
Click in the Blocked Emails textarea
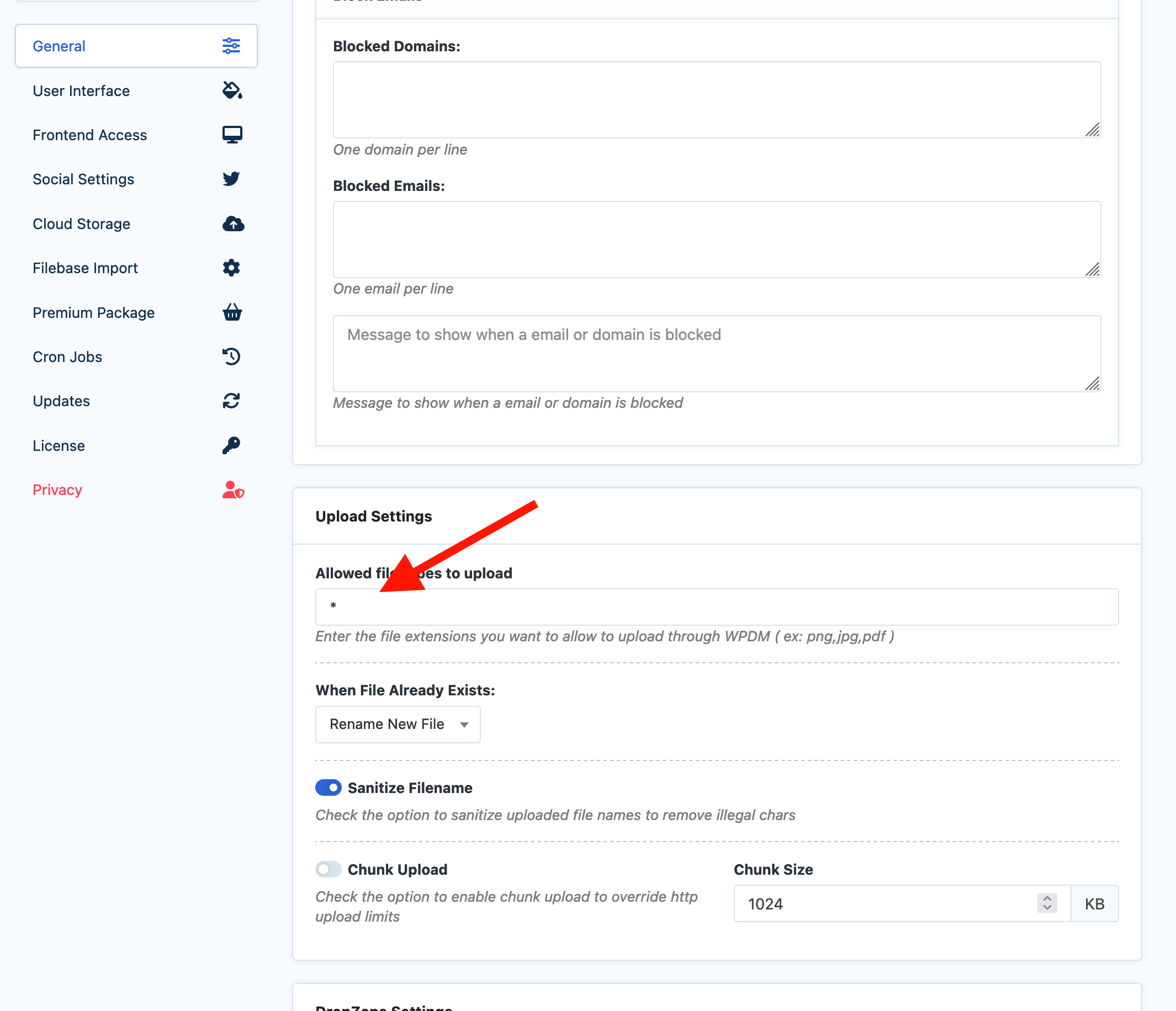pos(717,240)
